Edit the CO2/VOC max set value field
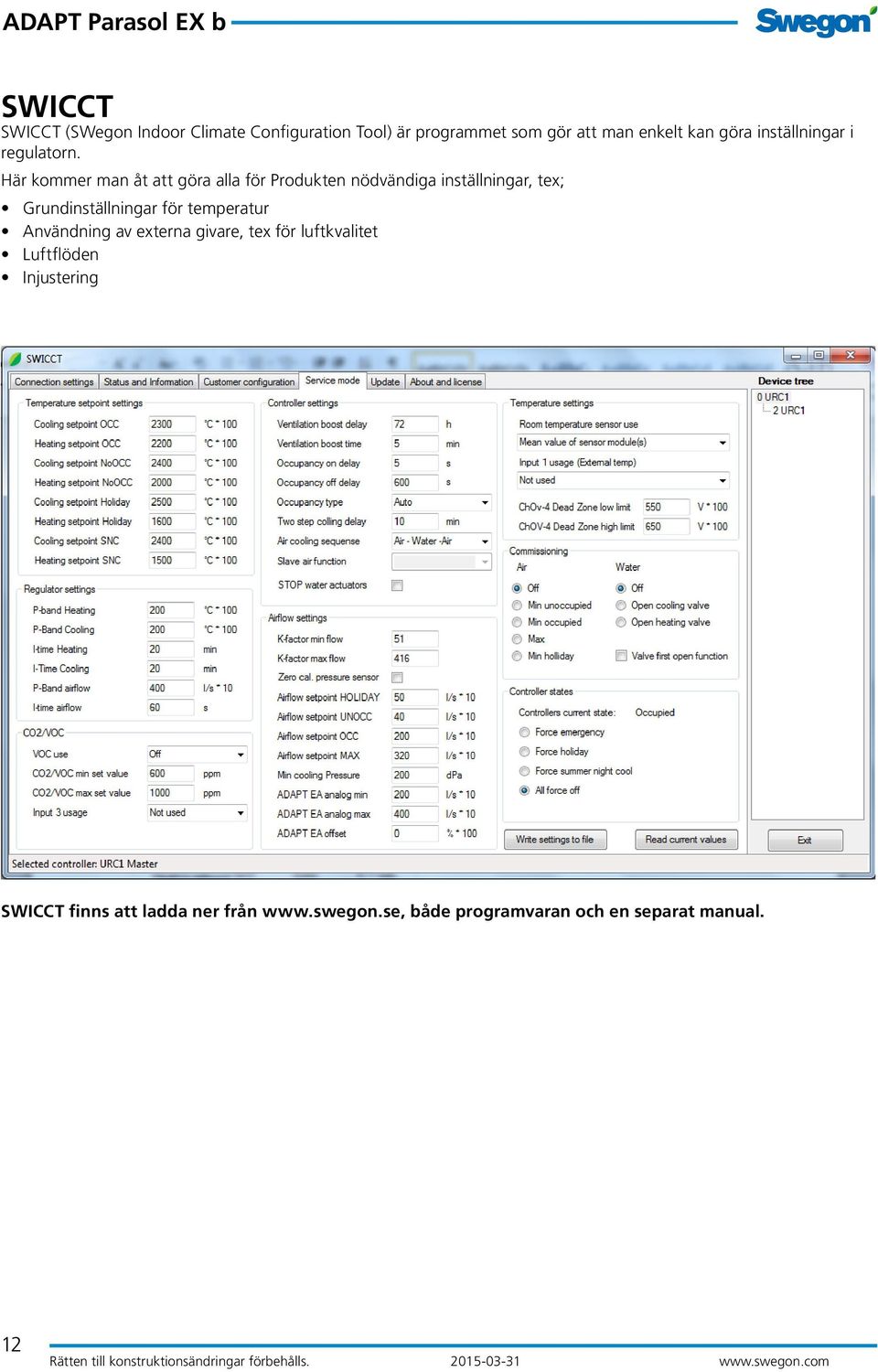 (x=170, y=794)
